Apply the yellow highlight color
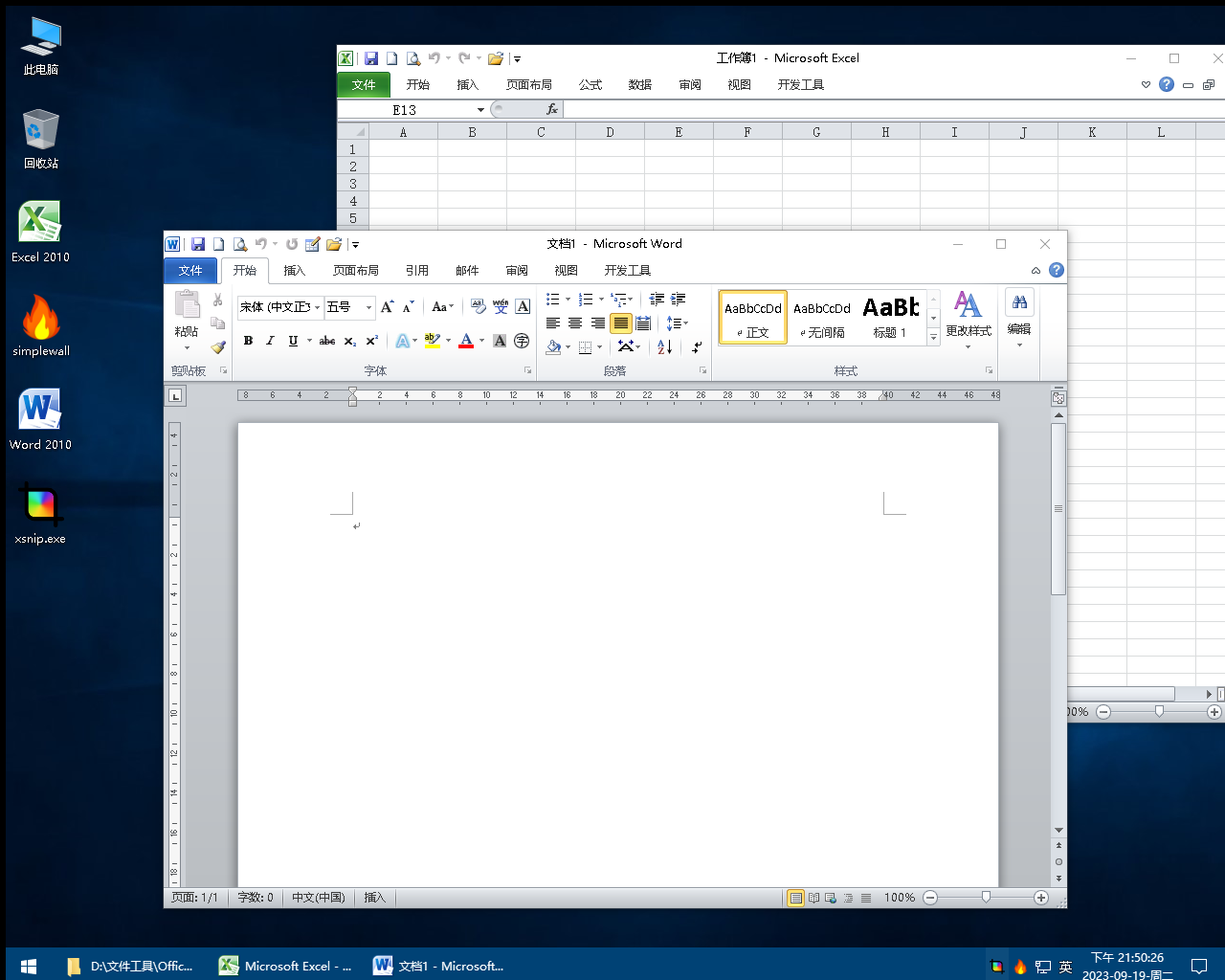Image resolution: width=1225 pixels, height=980 pixels. (x=433, y=341)
